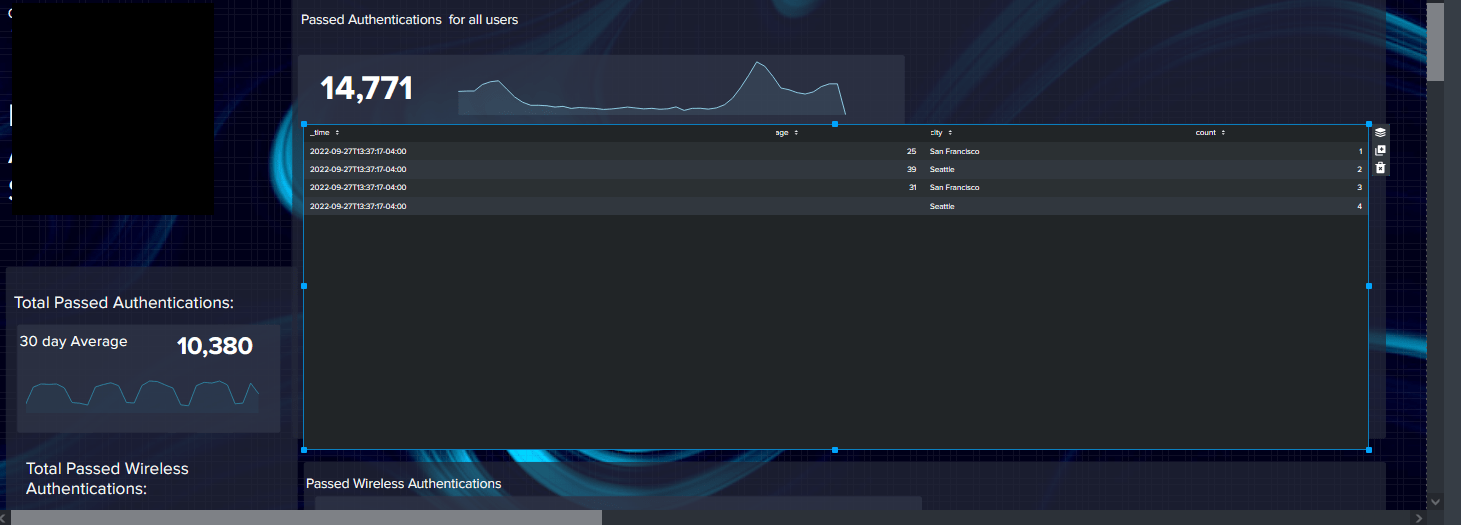Screen dimensions: 1461x525
Task: Click the age value 31
Action: (x=912, y=188)
